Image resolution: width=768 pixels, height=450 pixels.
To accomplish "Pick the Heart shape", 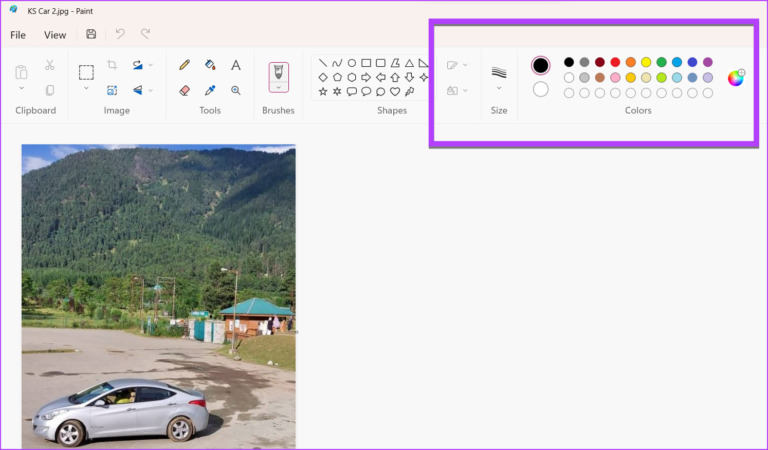I will click(395, 92).
